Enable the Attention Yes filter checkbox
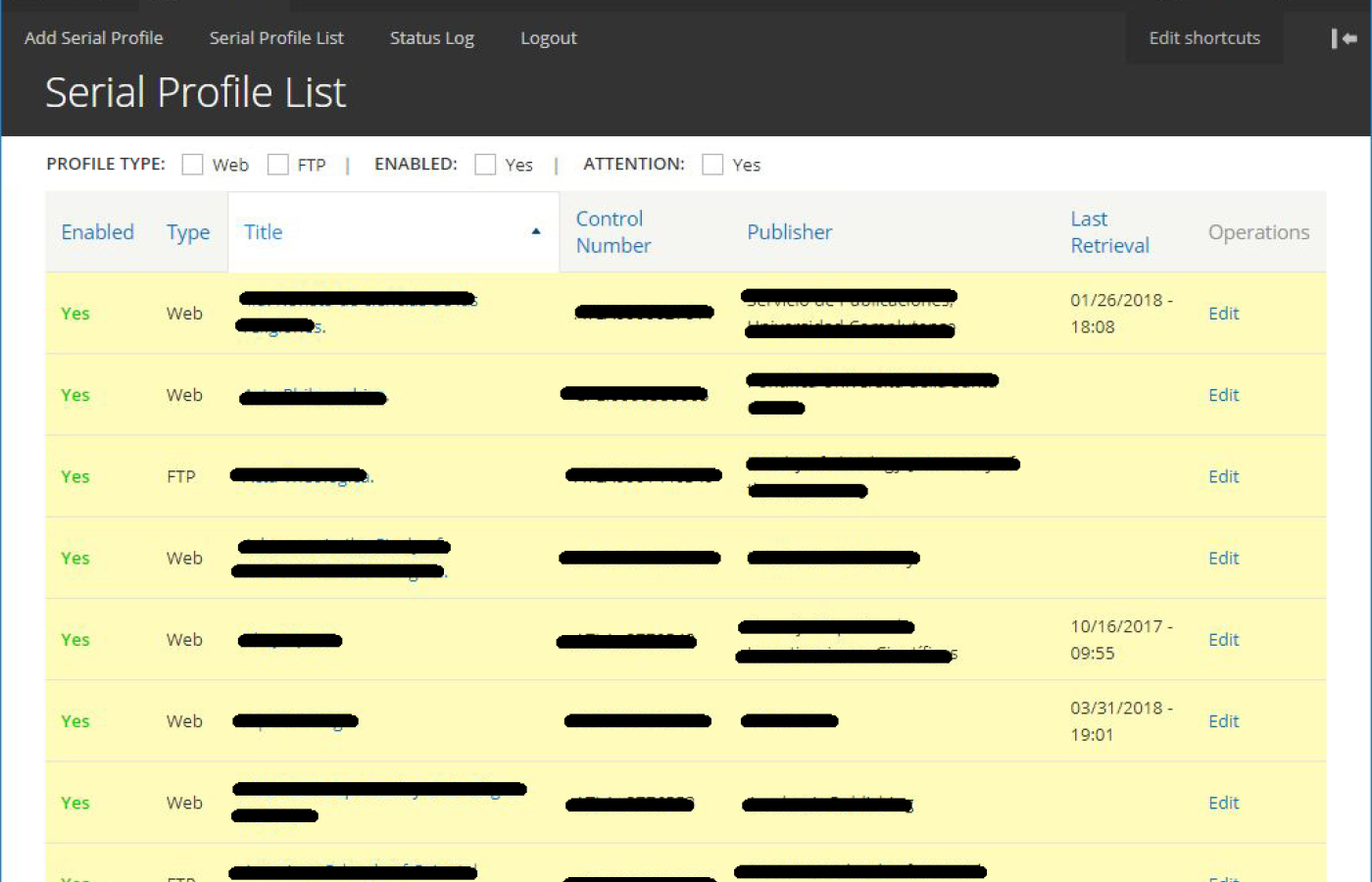This screenshot has height=882, width=1372. (x=712, y=165)
